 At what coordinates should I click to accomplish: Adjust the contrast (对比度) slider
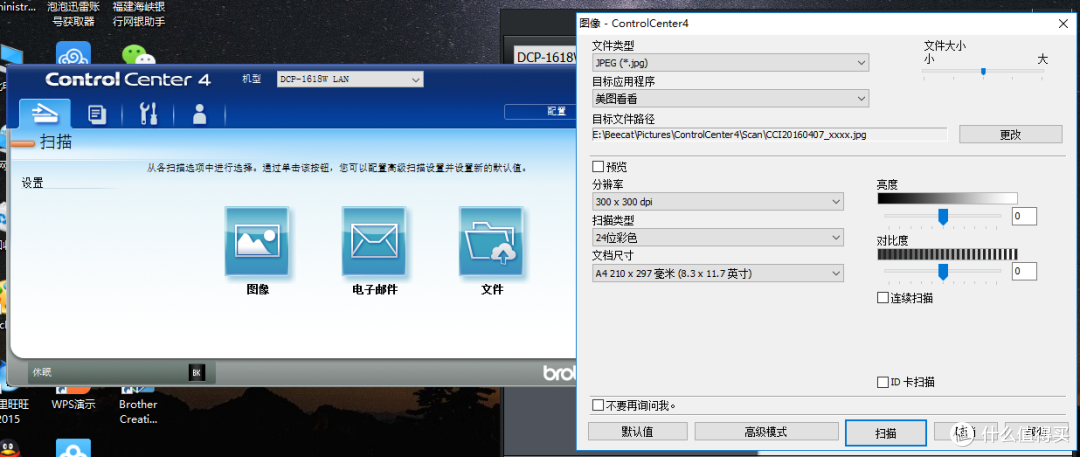click(943, 271)
